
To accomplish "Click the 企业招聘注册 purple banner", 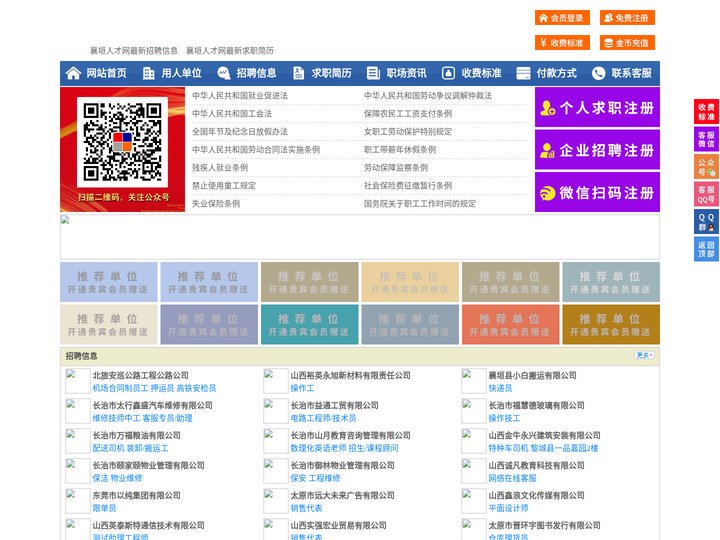I will pyautogui.click(x=597, y=150).
